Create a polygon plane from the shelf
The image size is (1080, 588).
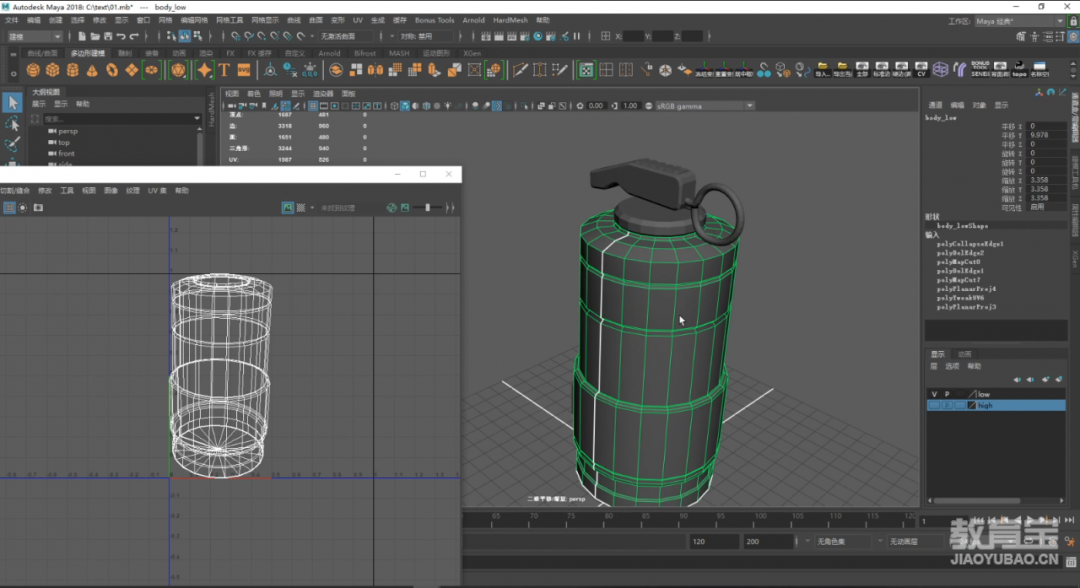131,70
